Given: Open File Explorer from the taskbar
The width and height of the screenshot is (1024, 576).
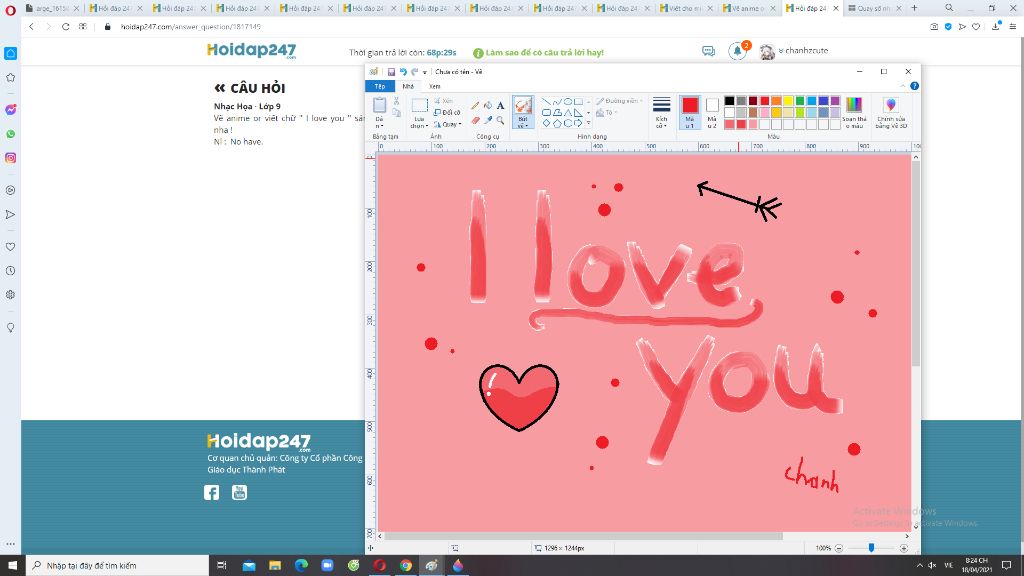Looking at the screenshot, I should pos(275,566).
